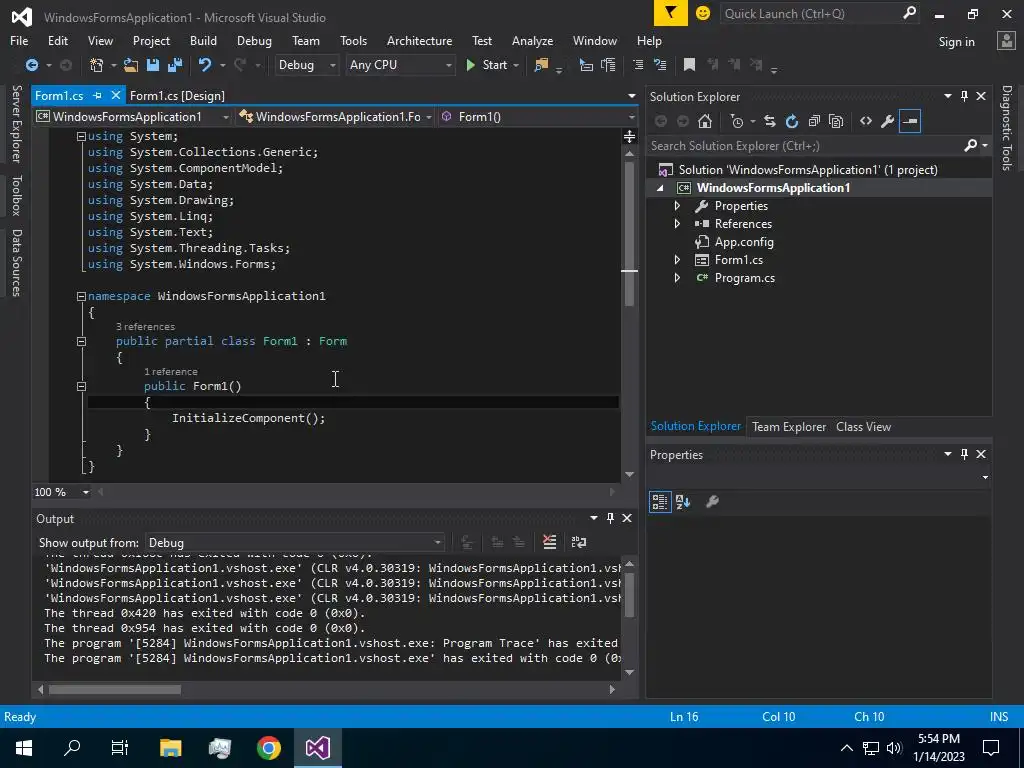Switch to Form1.cs [Design] tab
The height and width of the screenshot is (768, 1024).
pyautogui.click(x=177, y=95)
